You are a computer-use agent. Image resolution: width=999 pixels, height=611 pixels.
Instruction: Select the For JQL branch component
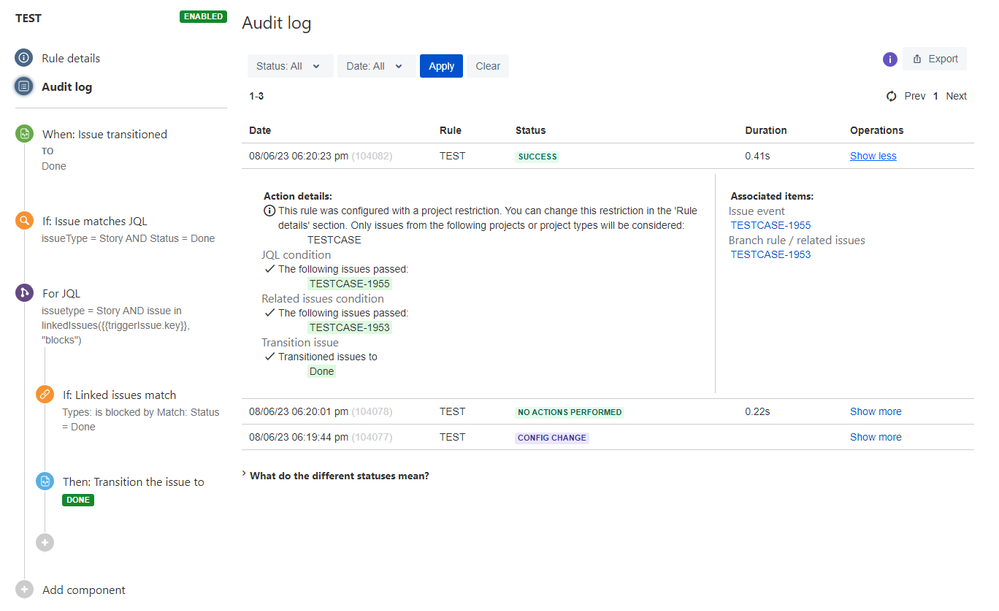(61, 293)
